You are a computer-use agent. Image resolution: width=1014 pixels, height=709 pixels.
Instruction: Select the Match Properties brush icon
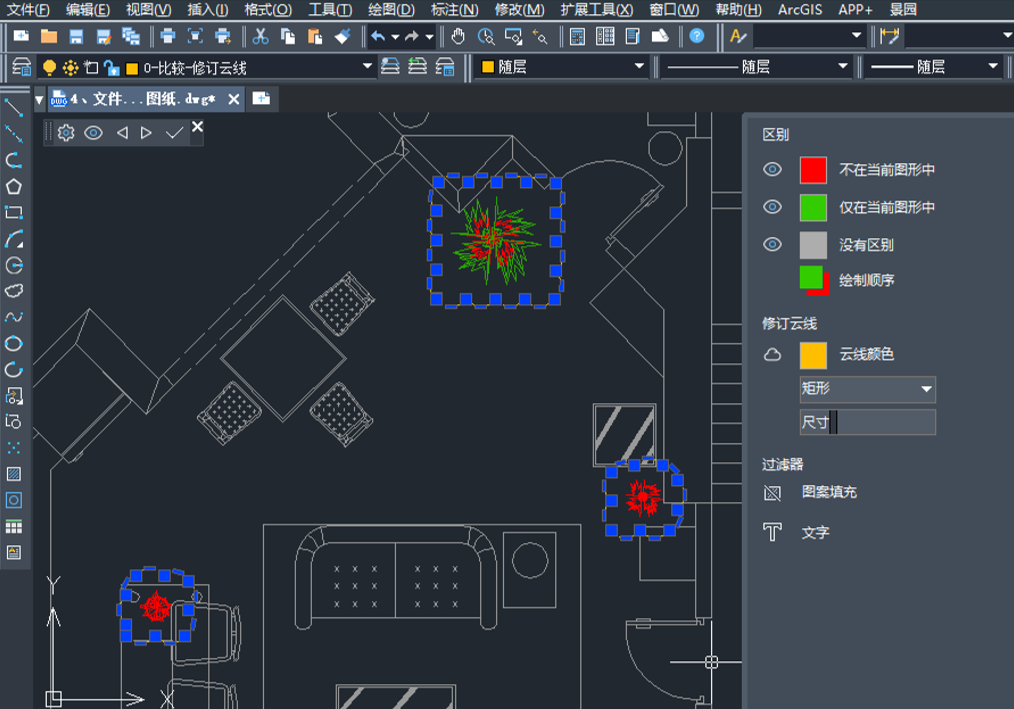tap(342, 36)
